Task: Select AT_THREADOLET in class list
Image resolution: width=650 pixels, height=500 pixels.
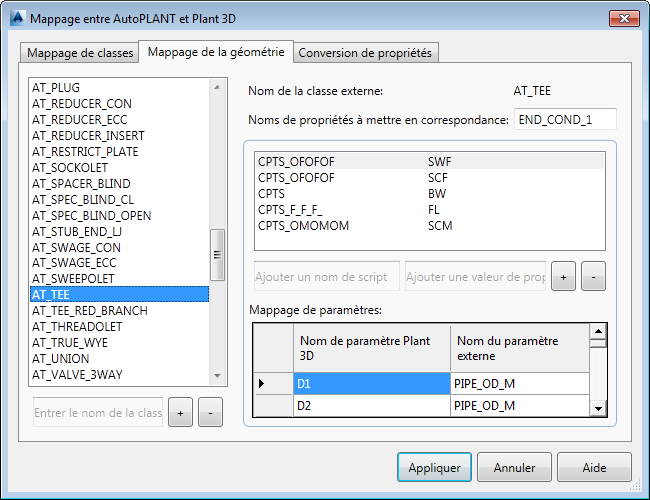Action: pyautogui.click(x=119, y=327)
